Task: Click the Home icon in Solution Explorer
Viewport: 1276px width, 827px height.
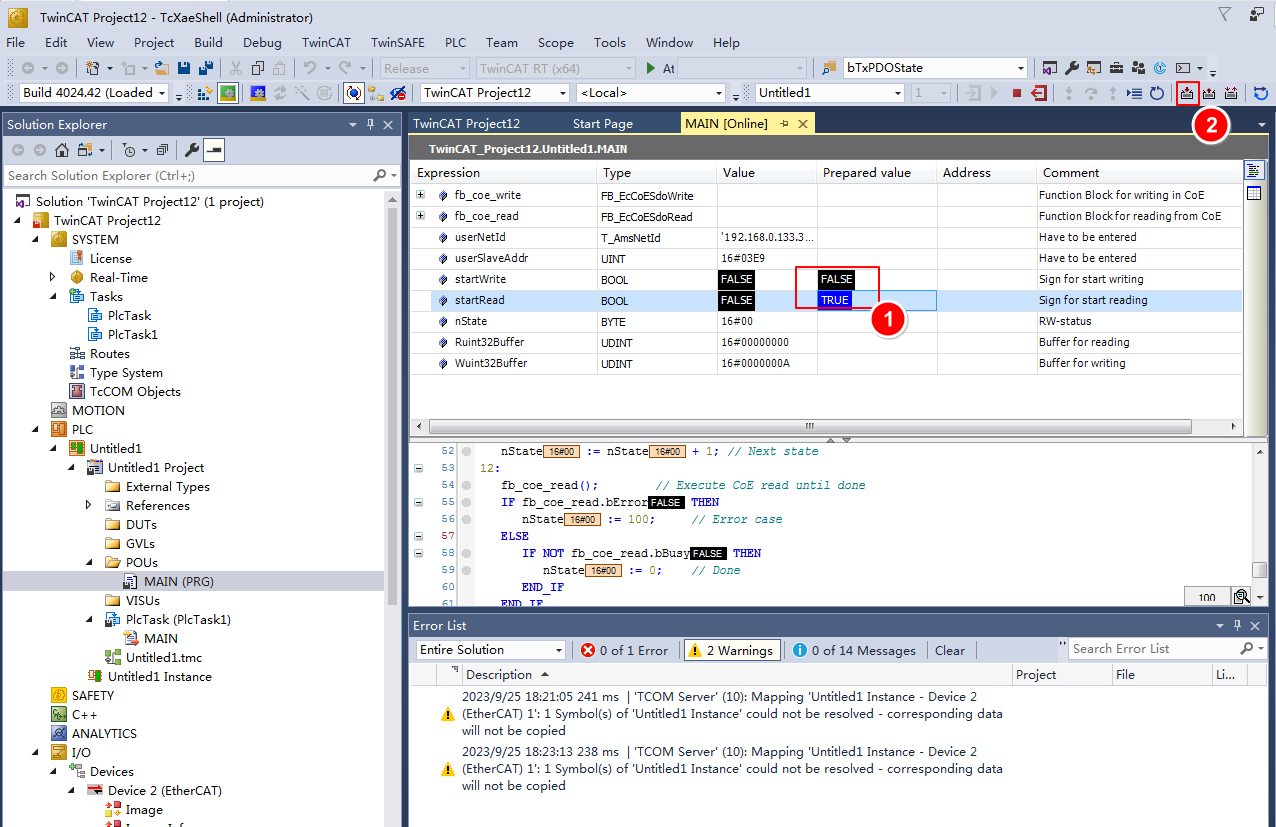Action: pos(61,150)
